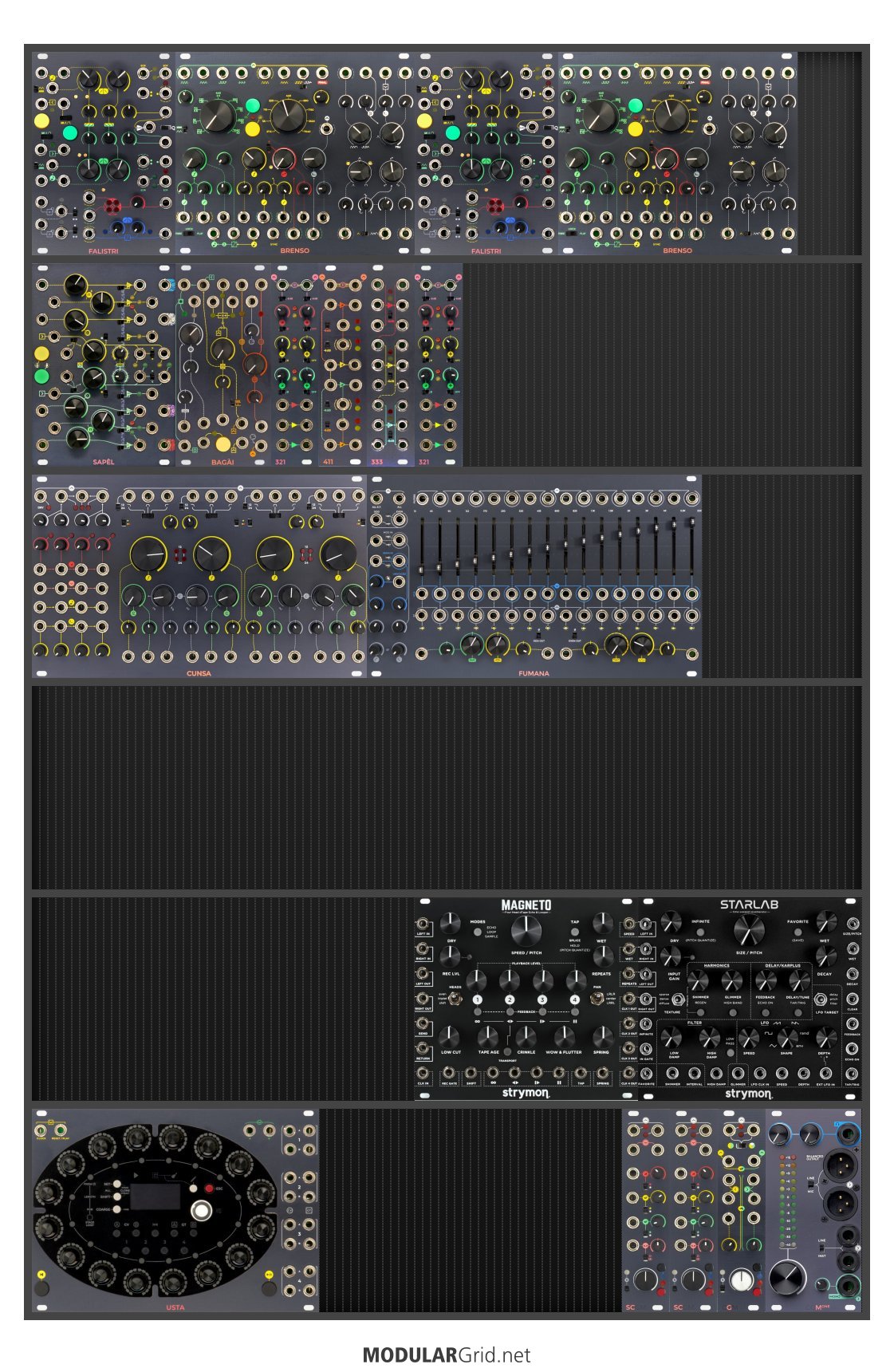This screenshot has height=1372, width=894.
Task: Click the WOW & FLUTTER knob on Magneto
Action: pos(564,1036)
